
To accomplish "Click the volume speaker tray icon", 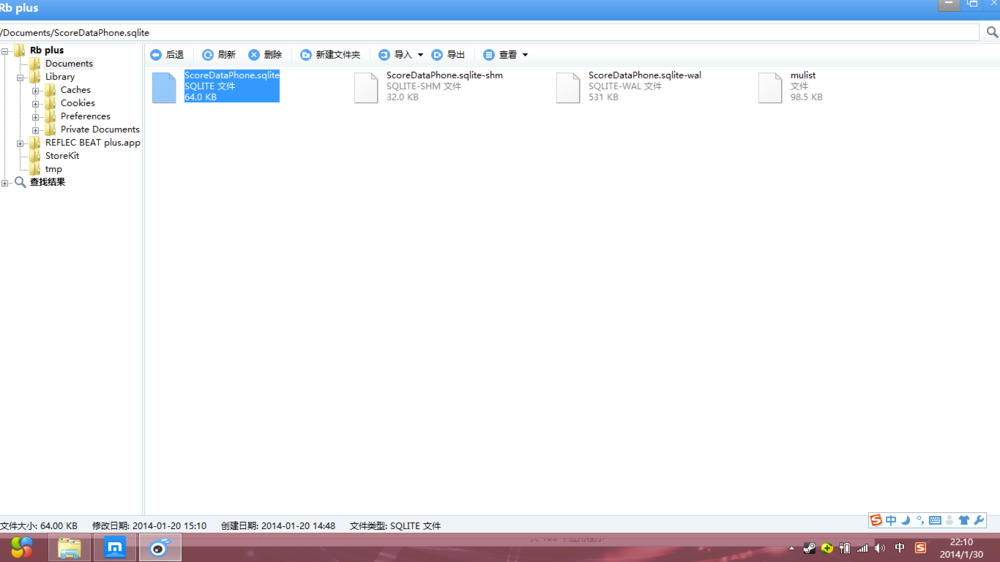I will (x=880, y=548).
